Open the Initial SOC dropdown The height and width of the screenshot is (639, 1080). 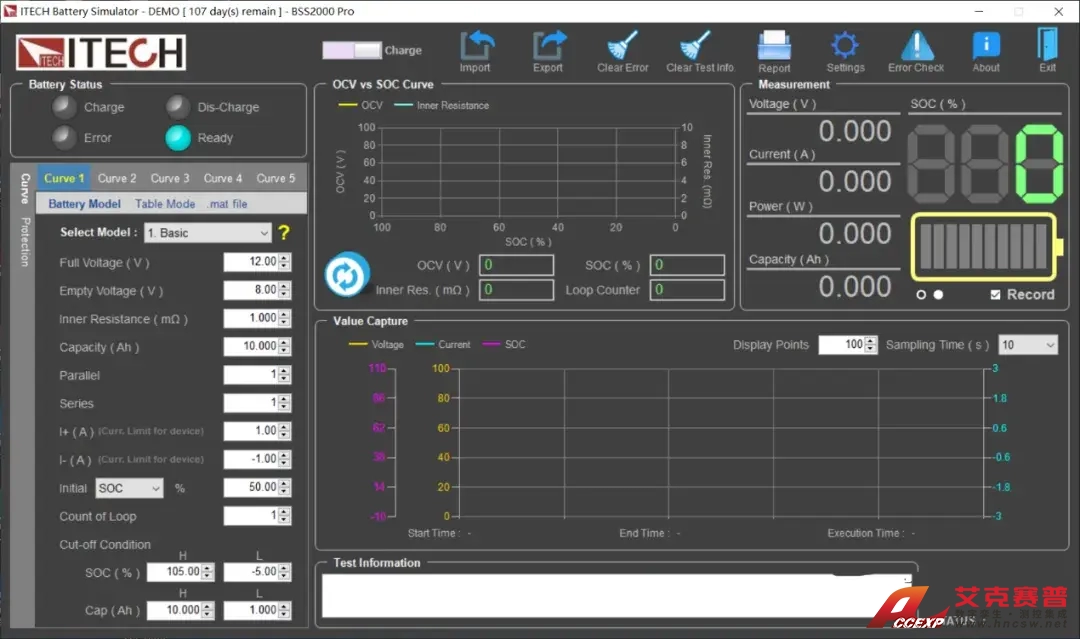click(x=129, y=488)
